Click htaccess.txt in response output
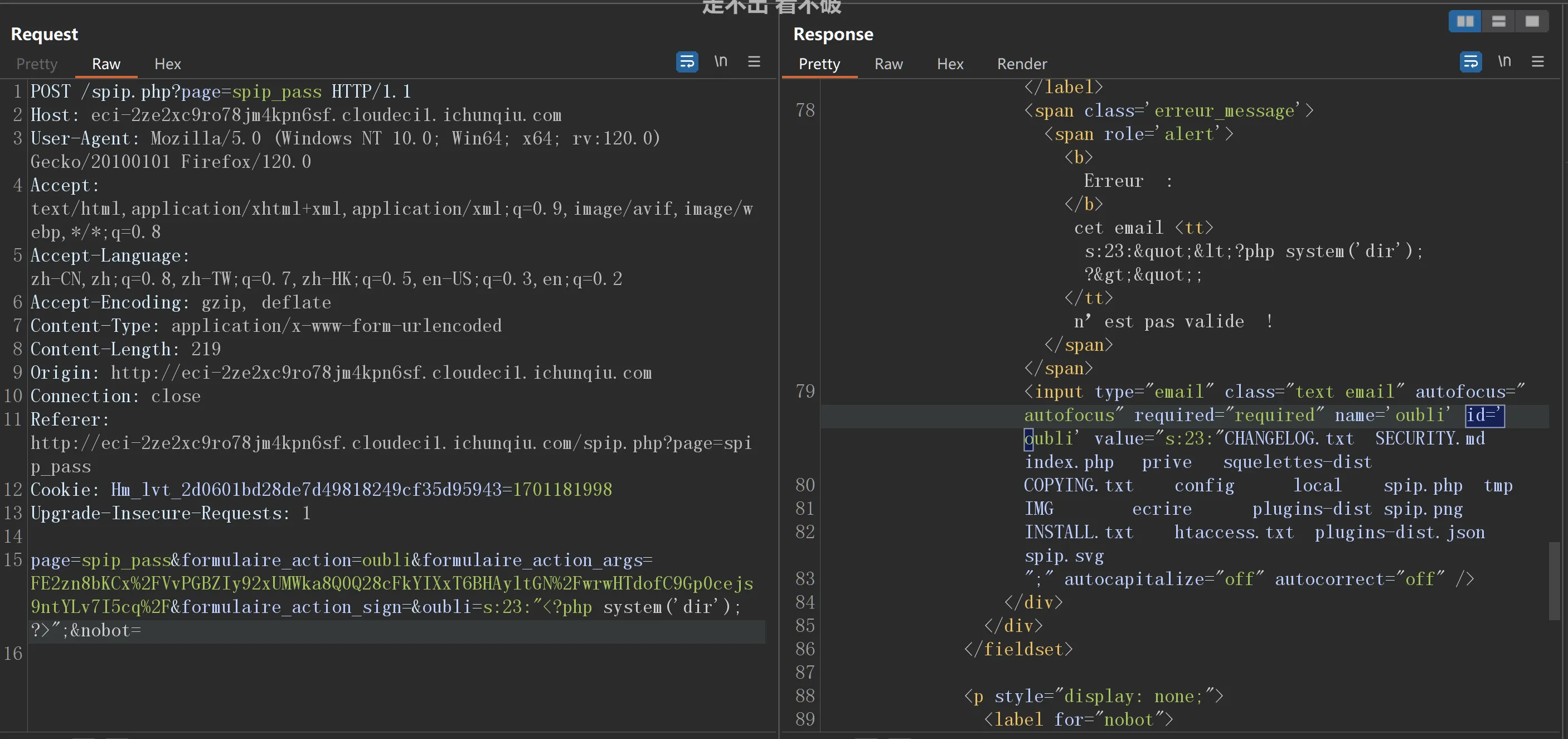This screenshot has width=1568, height=739. [1234, 533]
